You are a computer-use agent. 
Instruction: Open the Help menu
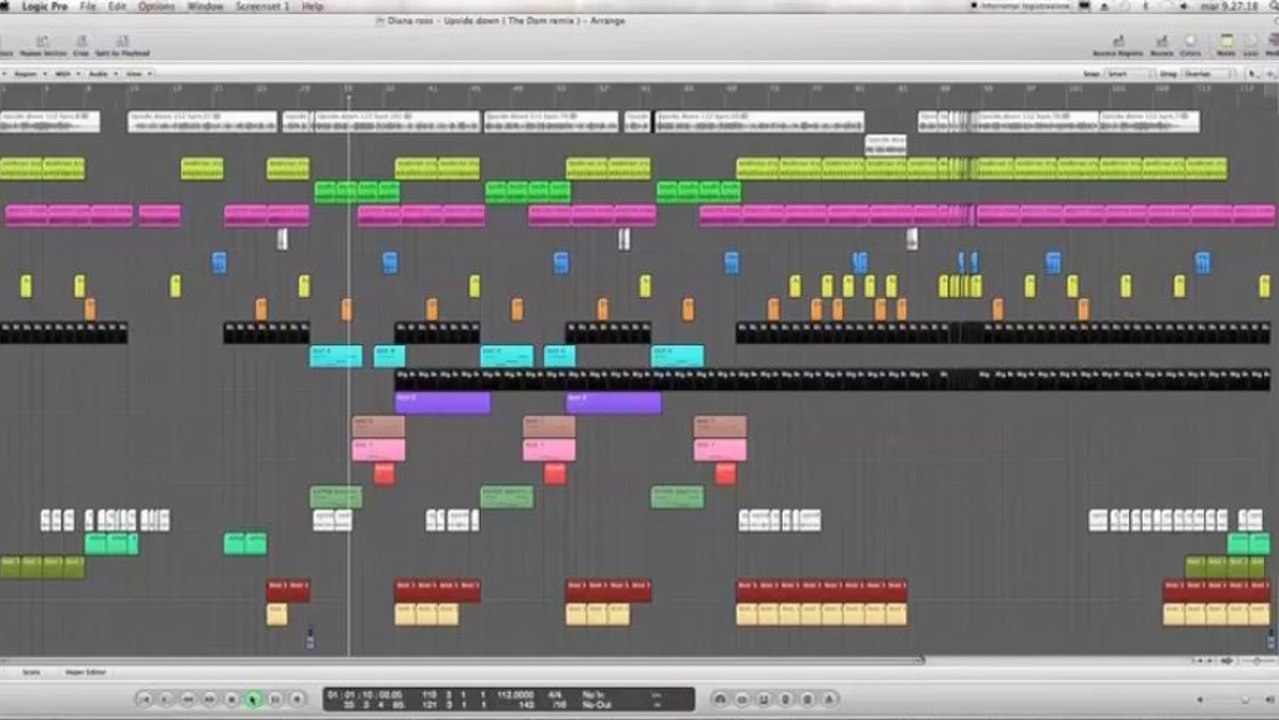pyautogui.click(x=312, y=6)
